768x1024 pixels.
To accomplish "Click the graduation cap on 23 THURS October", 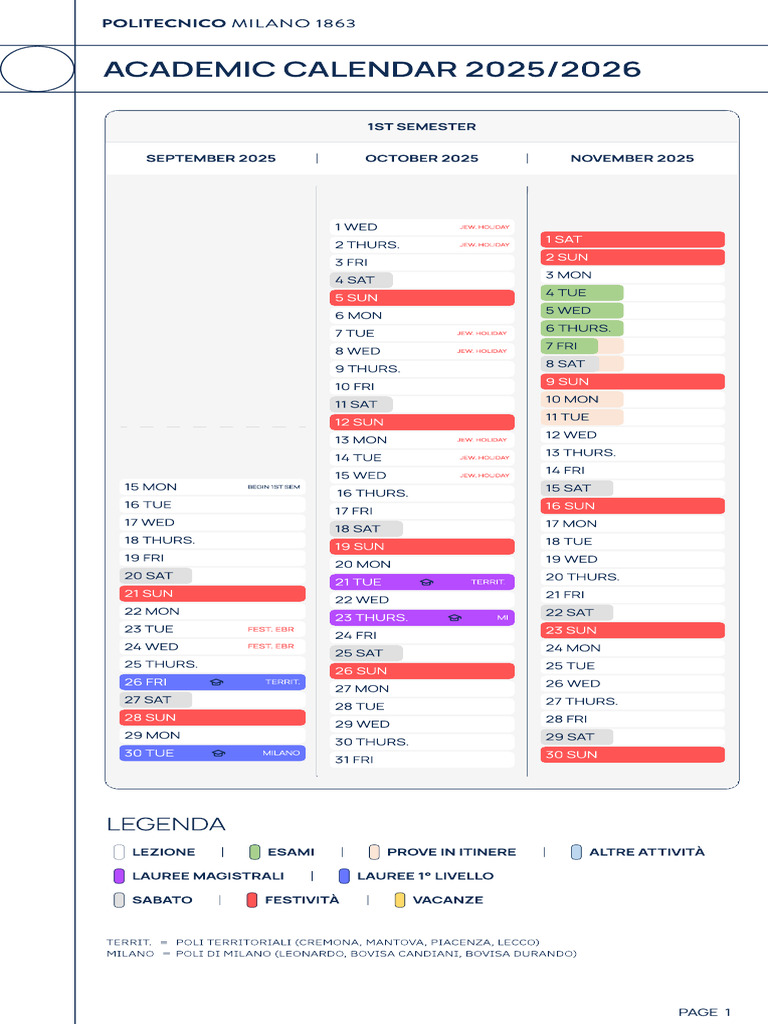I will (x=455, y=618).
